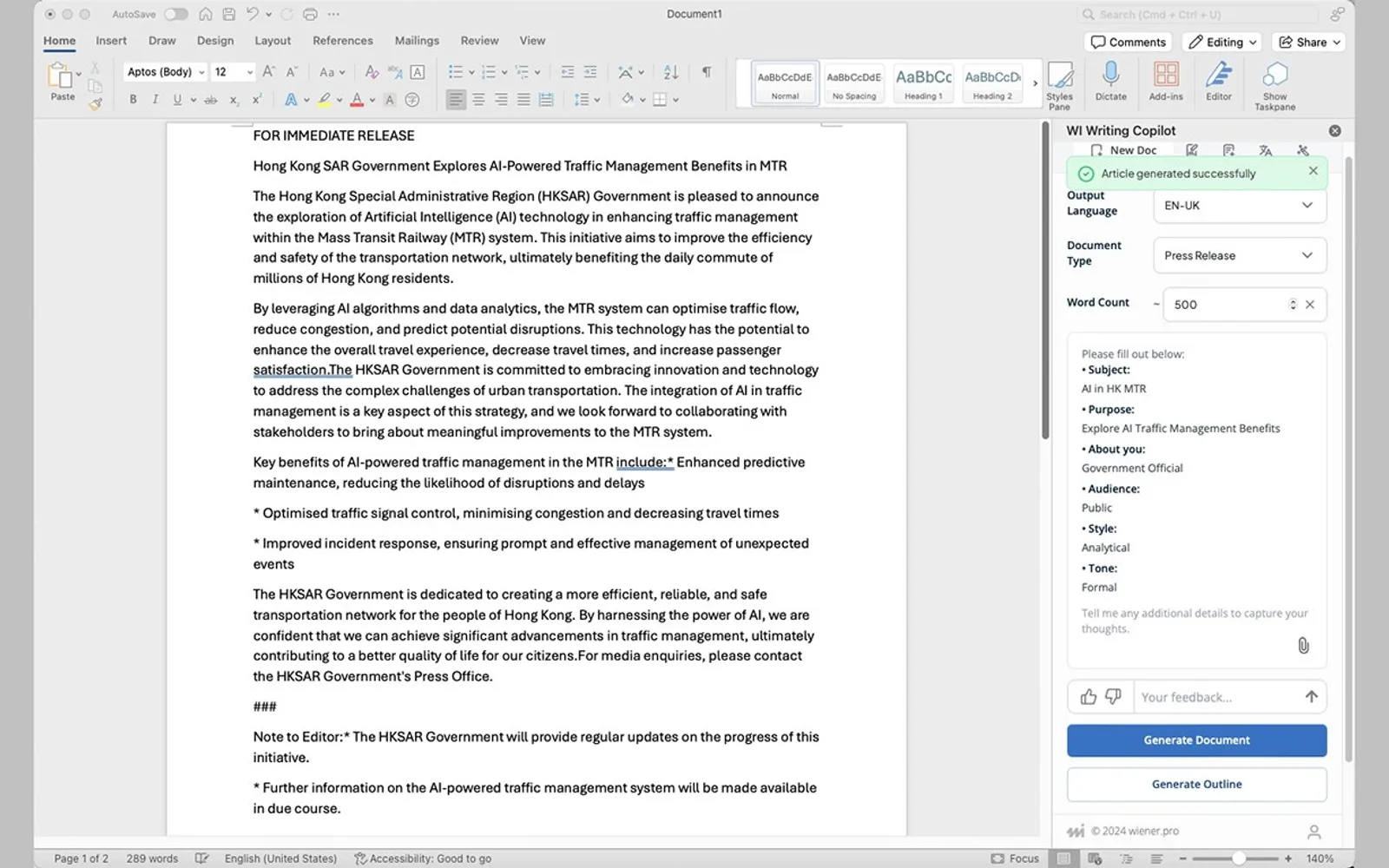The height and width of the screenshot is (868, 1389).
Task: Click the Format Painter brush
Action: (95, 104)
